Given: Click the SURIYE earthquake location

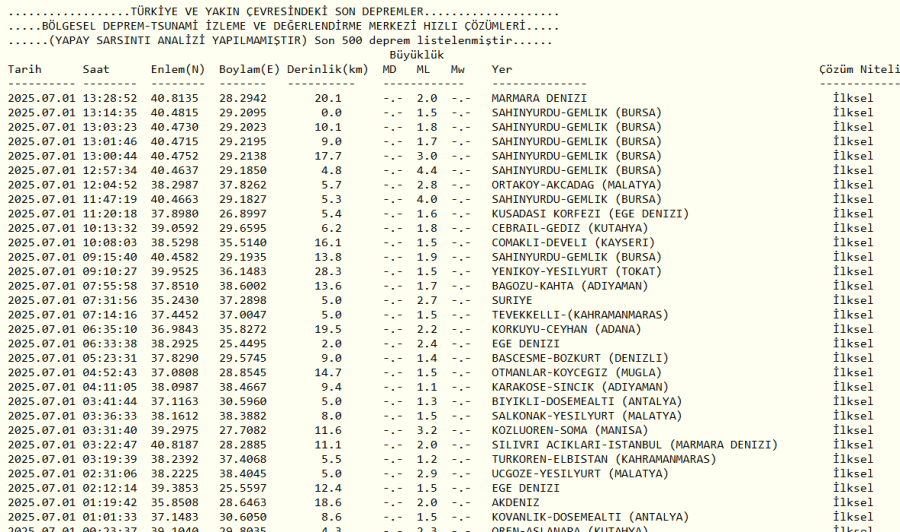Looking at the screenshot, I should tap(512, 300).
